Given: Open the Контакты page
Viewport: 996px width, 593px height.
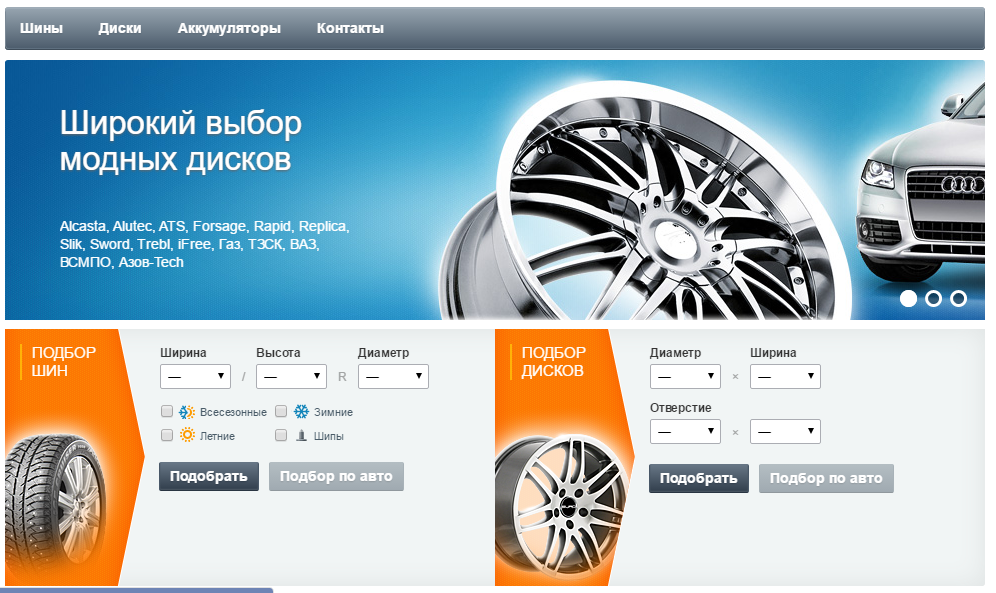Looking at the screenshot, I should 350,29.
